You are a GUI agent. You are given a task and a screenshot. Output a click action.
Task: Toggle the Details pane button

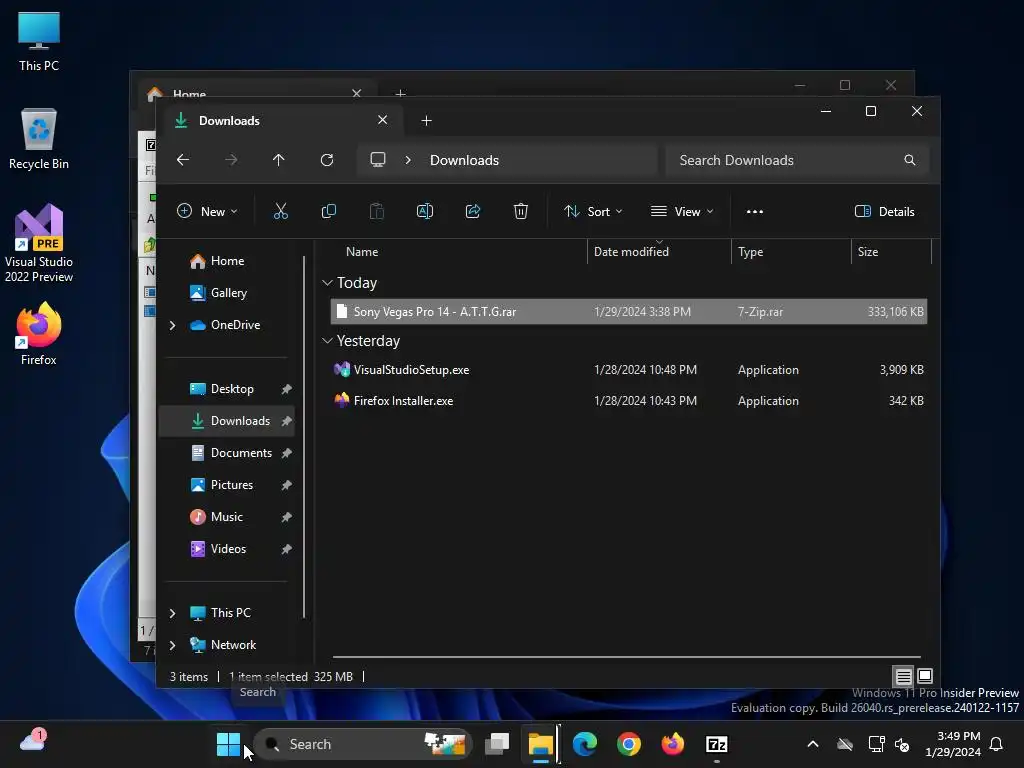(884, 211)
